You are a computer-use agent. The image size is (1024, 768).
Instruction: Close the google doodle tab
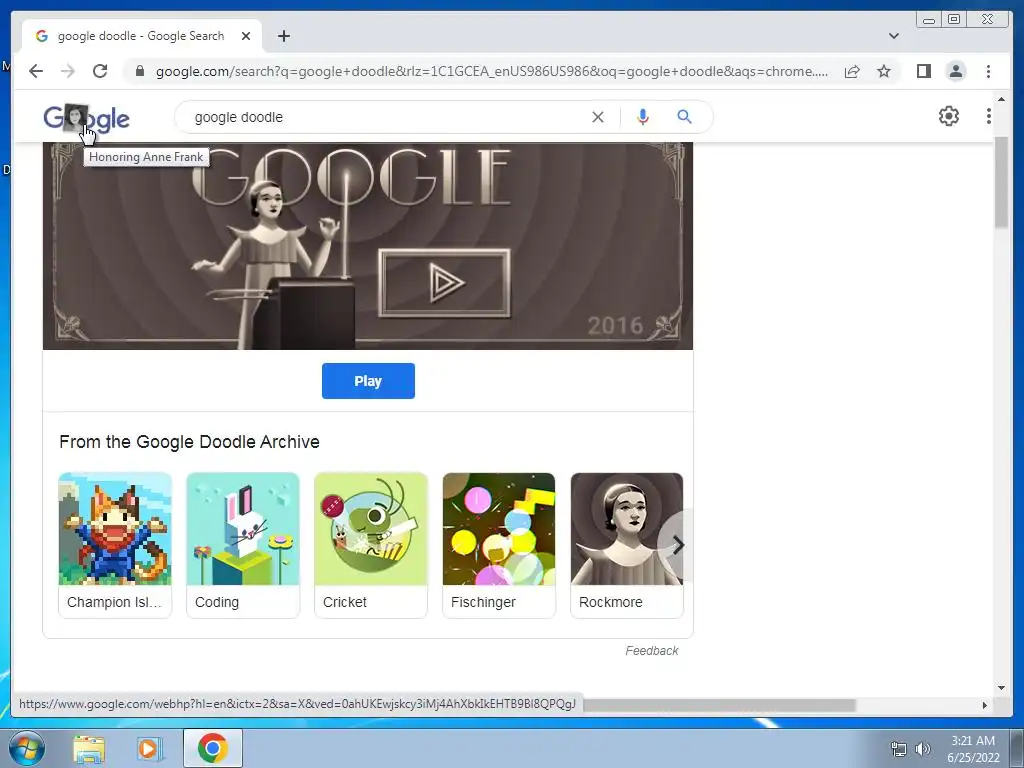tap(246, 36)
